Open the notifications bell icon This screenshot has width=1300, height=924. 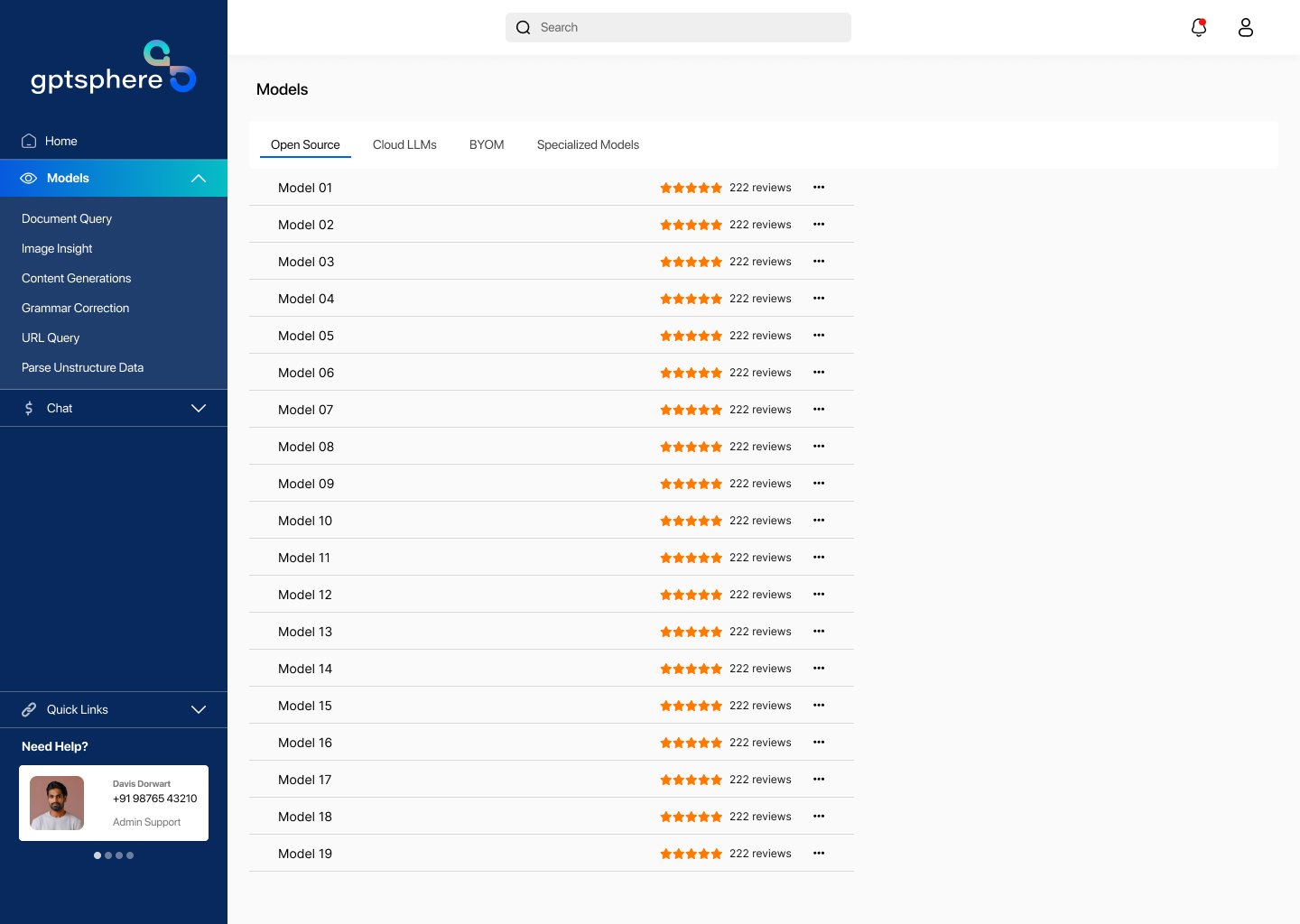pos(1199,27)
